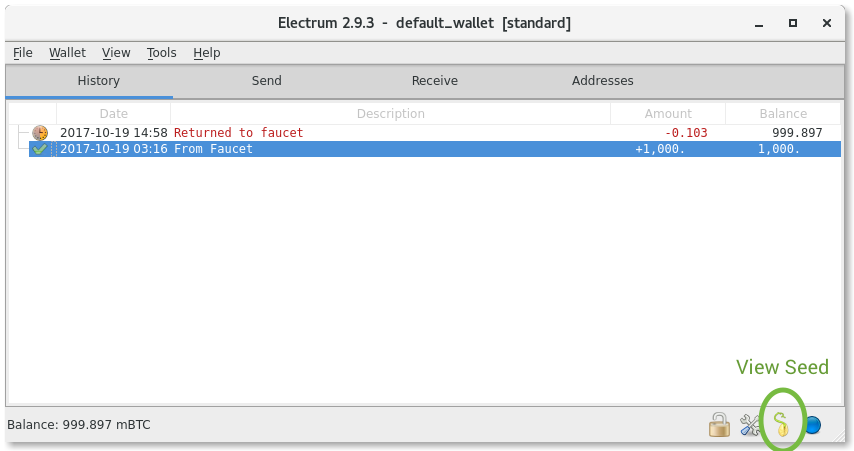Click the Amount column header
854x451 pixels.
tap(667, 114)
